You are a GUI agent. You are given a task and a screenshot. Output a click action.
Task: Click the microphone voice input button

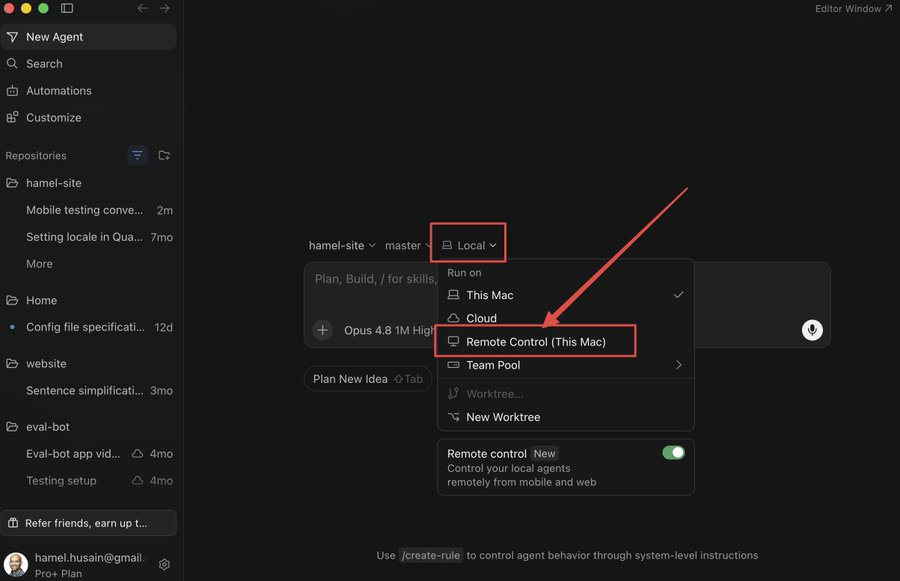click(x=812, y=330)
